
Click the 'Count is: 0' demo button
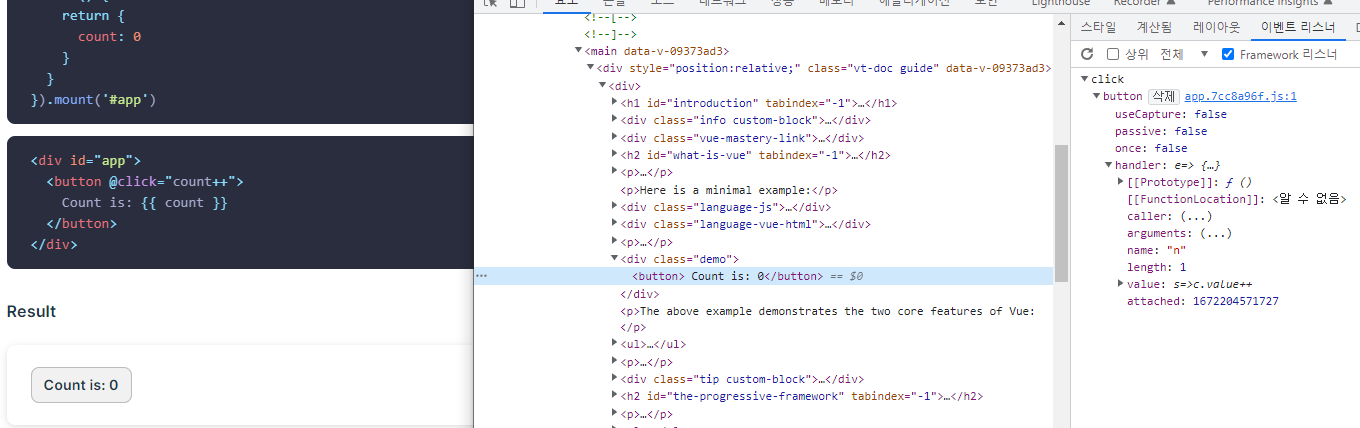[x=81, y=385]
